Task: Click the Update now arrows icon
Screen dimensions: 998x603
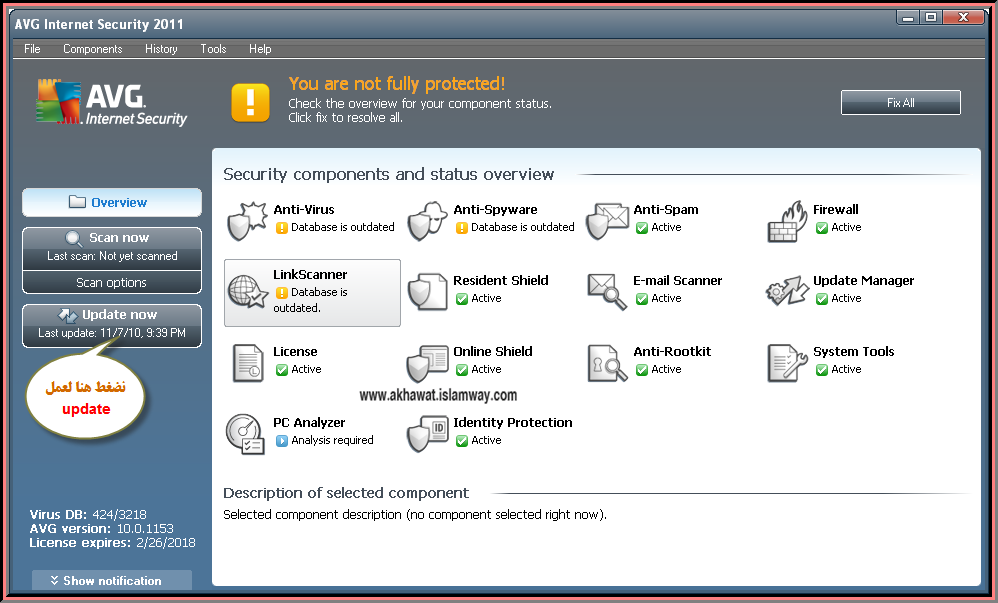Action: pyautogui.click(x=67, y=315)
